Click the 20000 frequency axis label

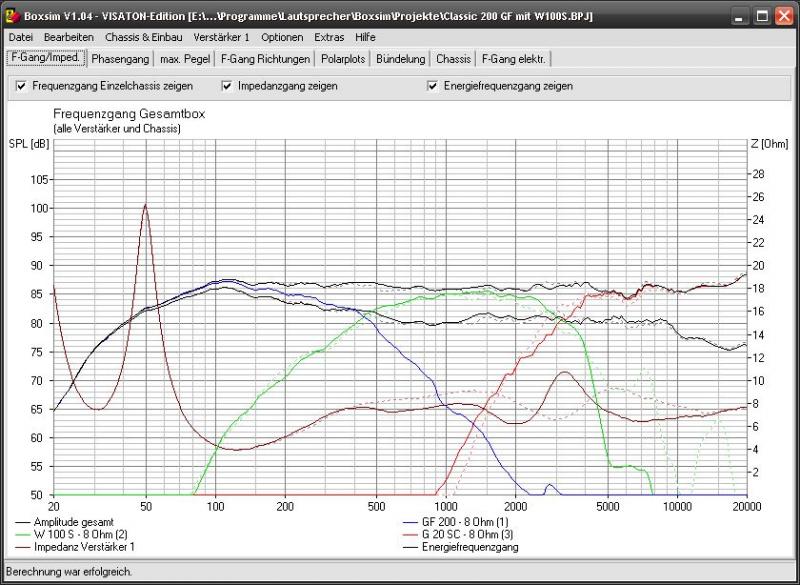pyautogui.click(x=746, y=506)
